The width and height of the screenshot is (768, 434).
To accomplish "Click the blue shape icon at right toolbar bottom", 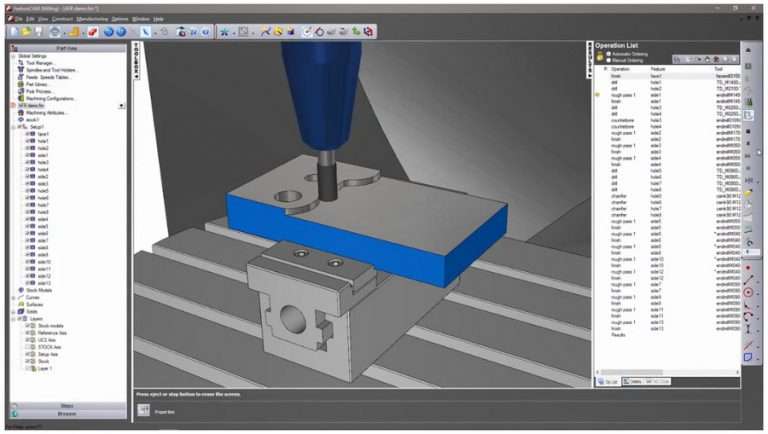I will [748, 357].
